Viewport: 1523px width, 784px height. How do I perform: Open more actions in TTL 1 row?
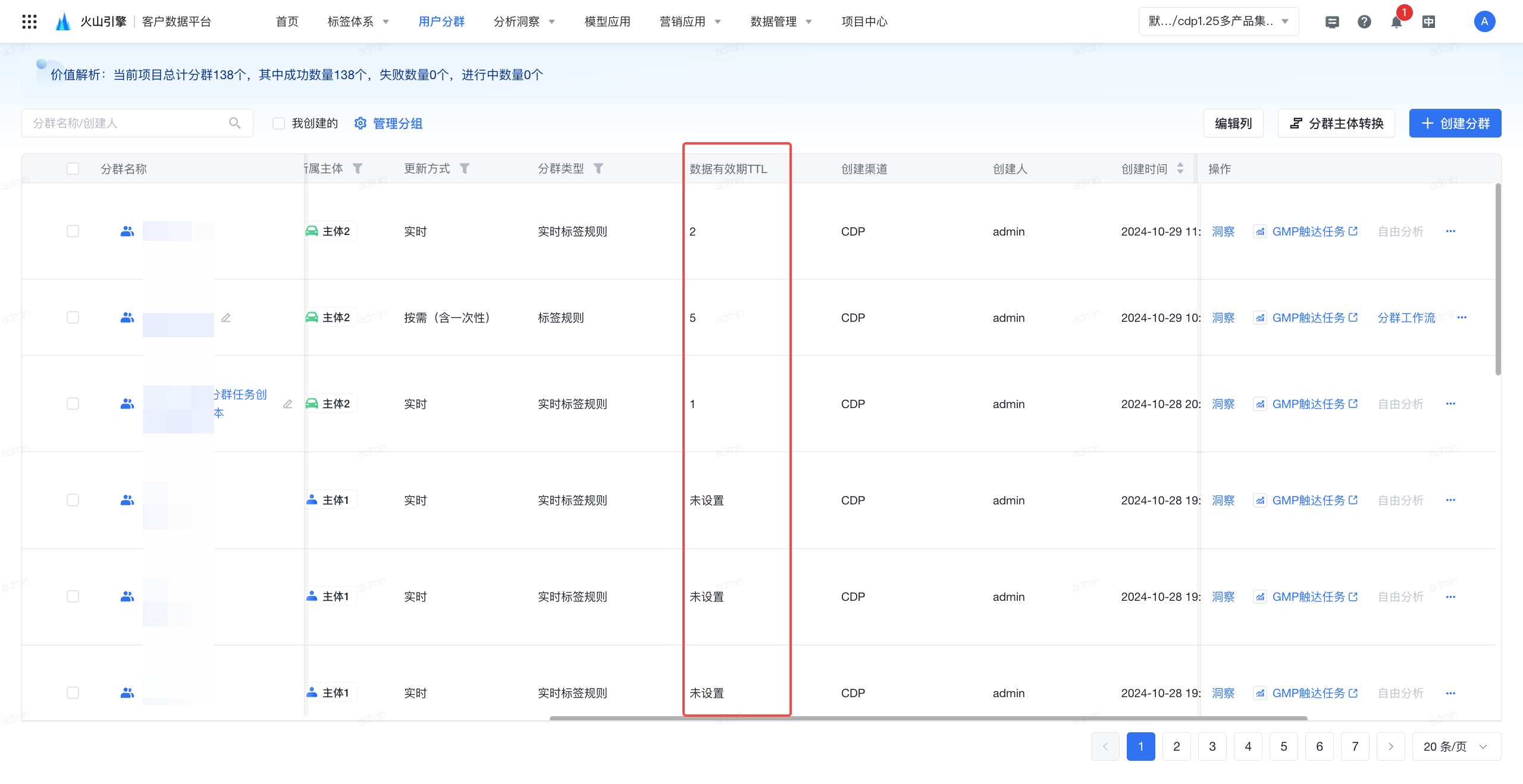[x=1450, y=404]
